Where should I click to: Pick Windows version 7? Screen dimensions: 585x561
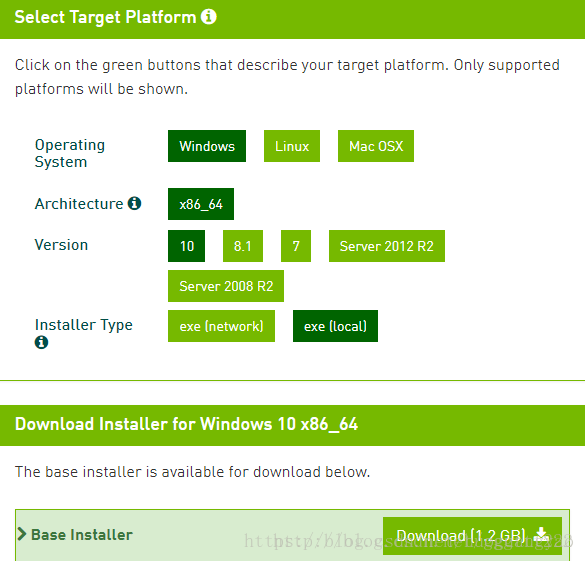(296, 246)
